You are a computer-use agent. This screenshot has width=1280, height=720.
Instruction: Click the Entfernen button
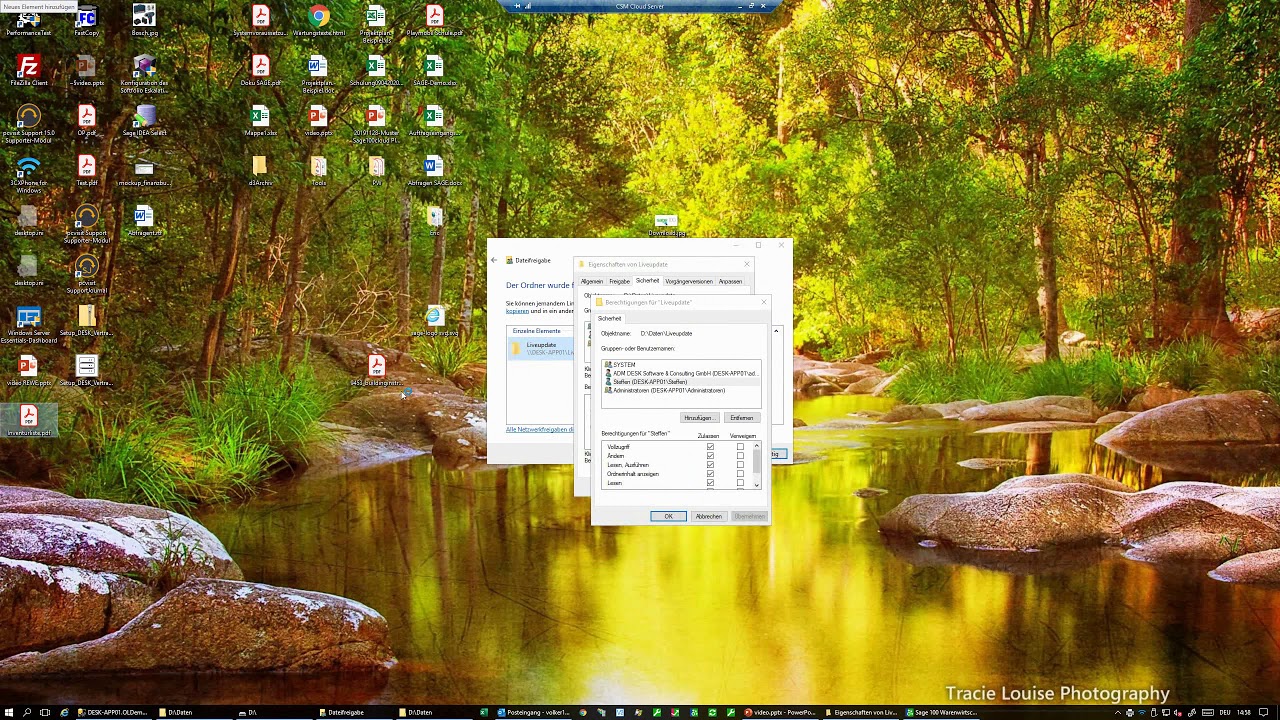pyautogui.click(x=742, y=418)
